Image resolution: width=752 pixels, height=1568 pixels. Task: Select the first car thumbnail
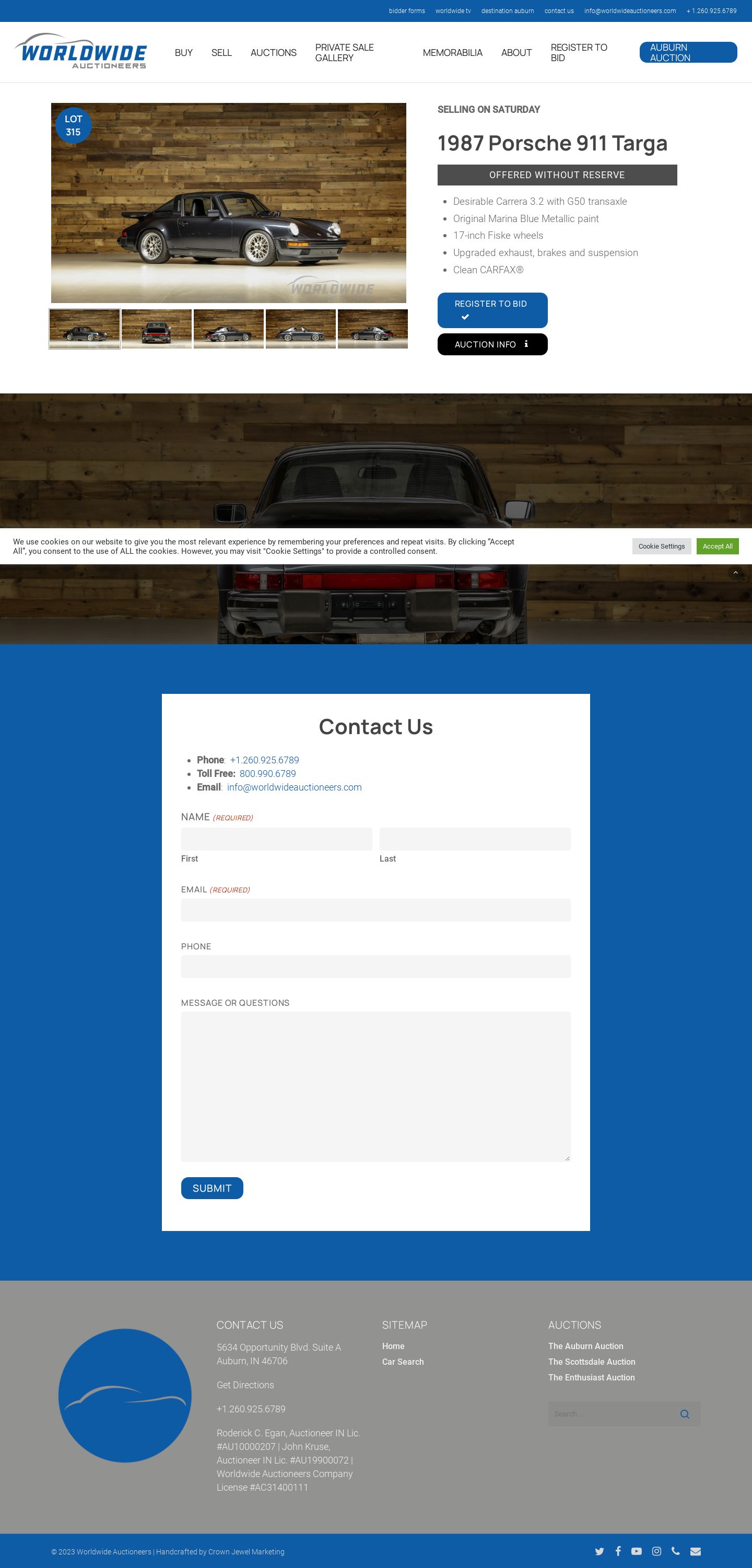click(85, 329)
